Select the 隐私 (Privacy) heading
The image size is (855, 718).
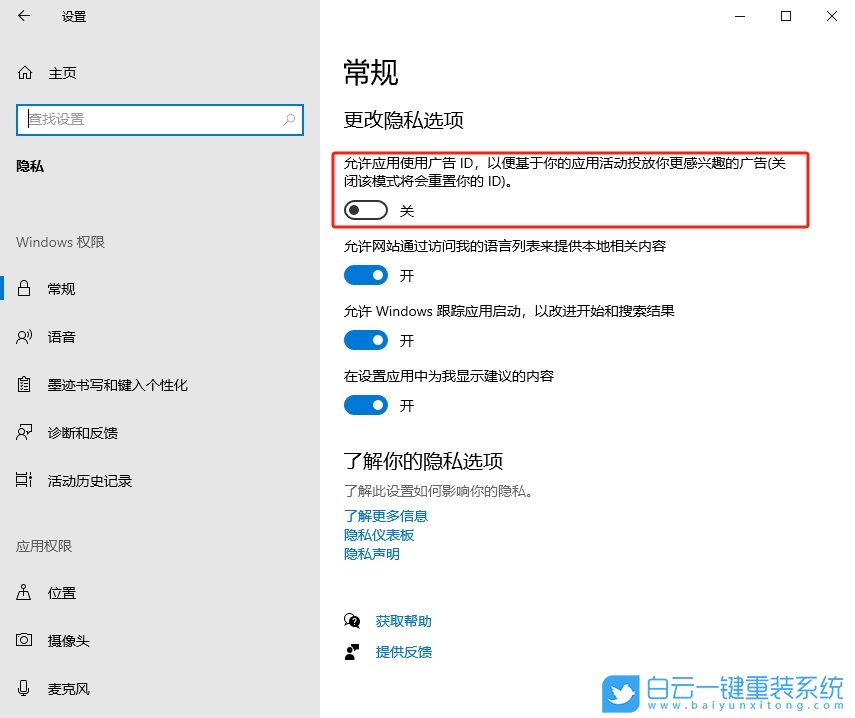tap(30, 165)
